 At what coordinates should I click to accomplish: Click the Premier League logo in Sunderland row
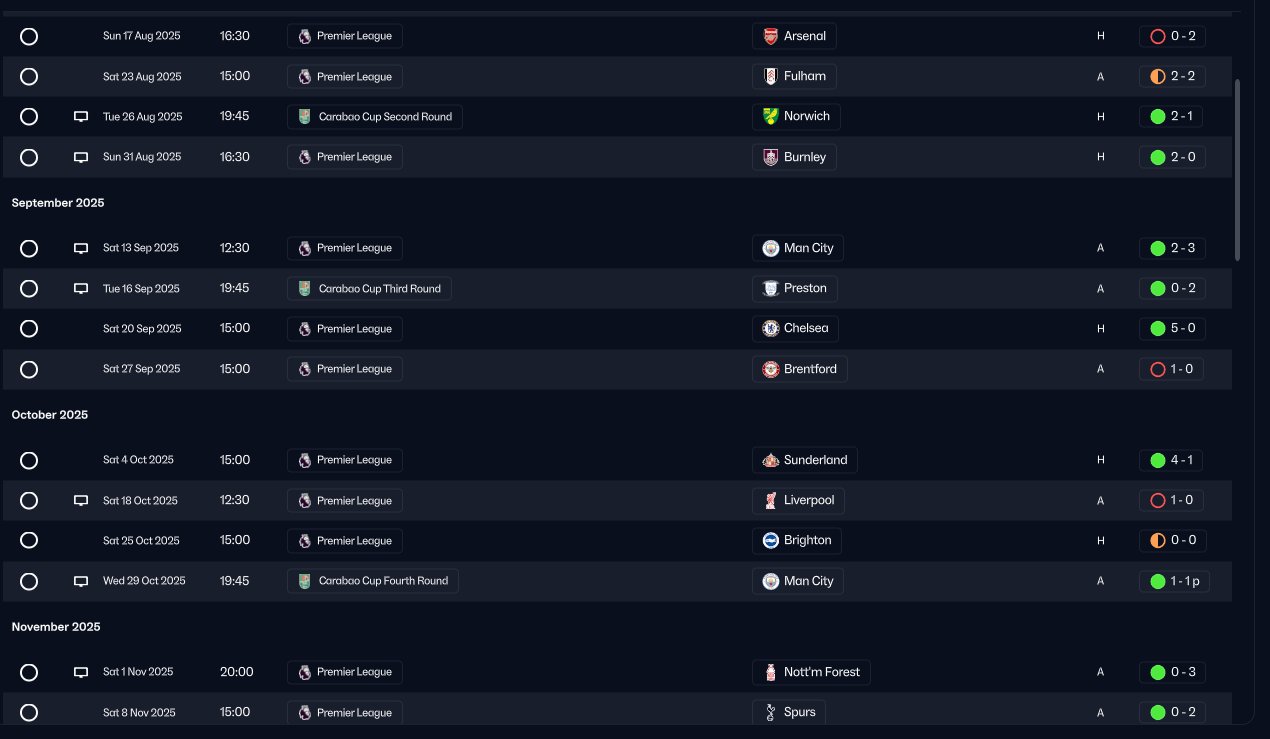(x=305, y=460)
